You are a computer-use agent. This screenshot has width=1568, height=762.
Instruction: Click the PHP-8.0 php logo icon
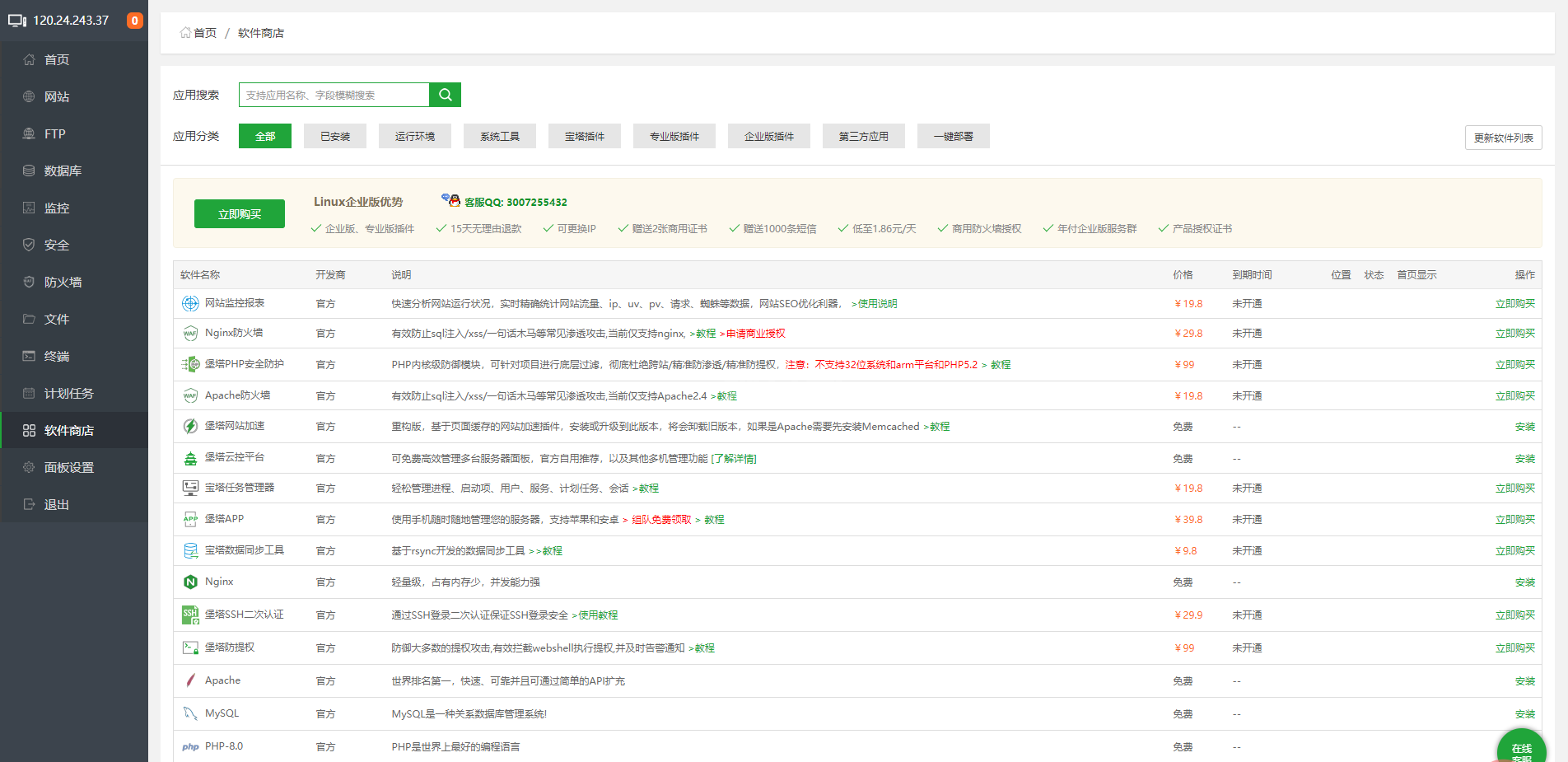[190, 746]
